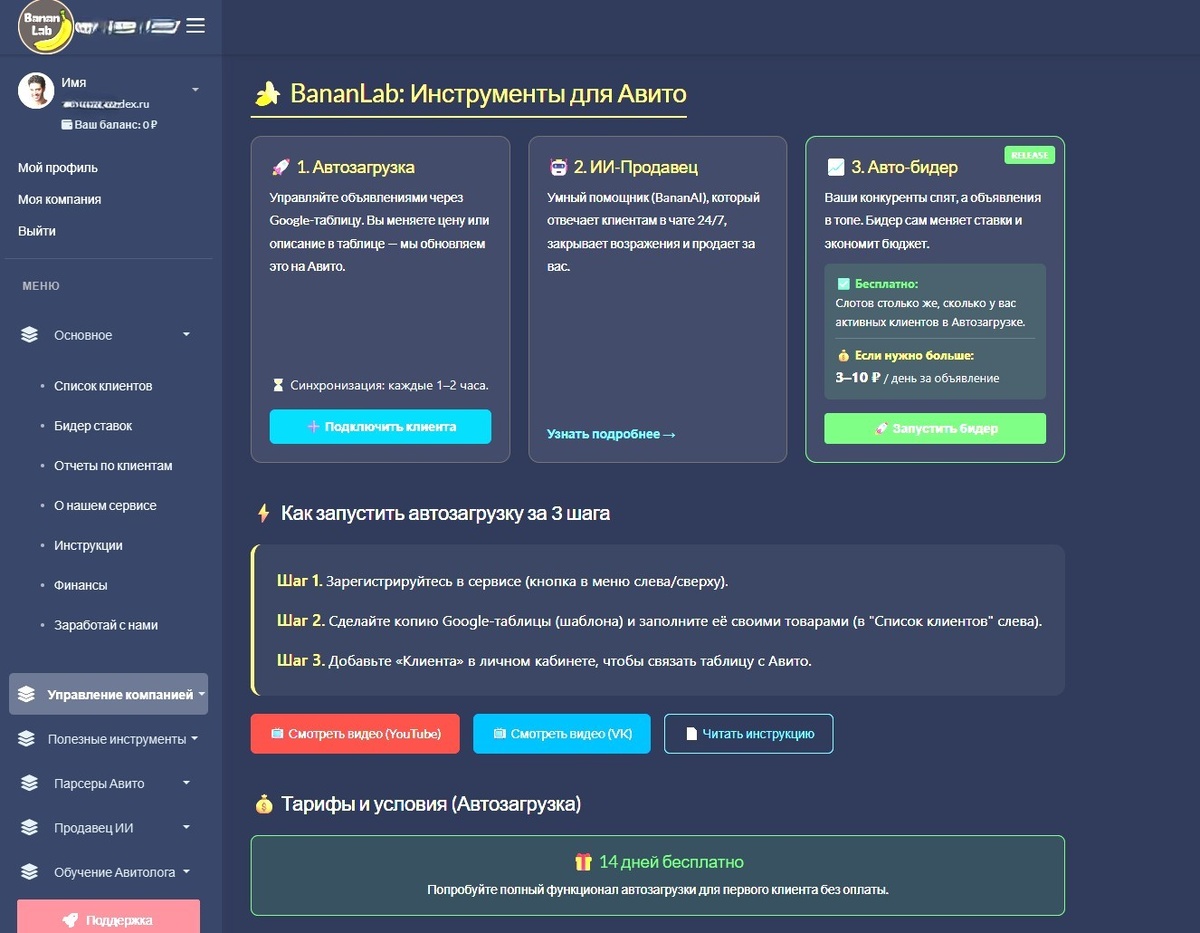Screen dimensions: 1200x933
Task: Click Подключить клиента button
Action: point(380,427)
